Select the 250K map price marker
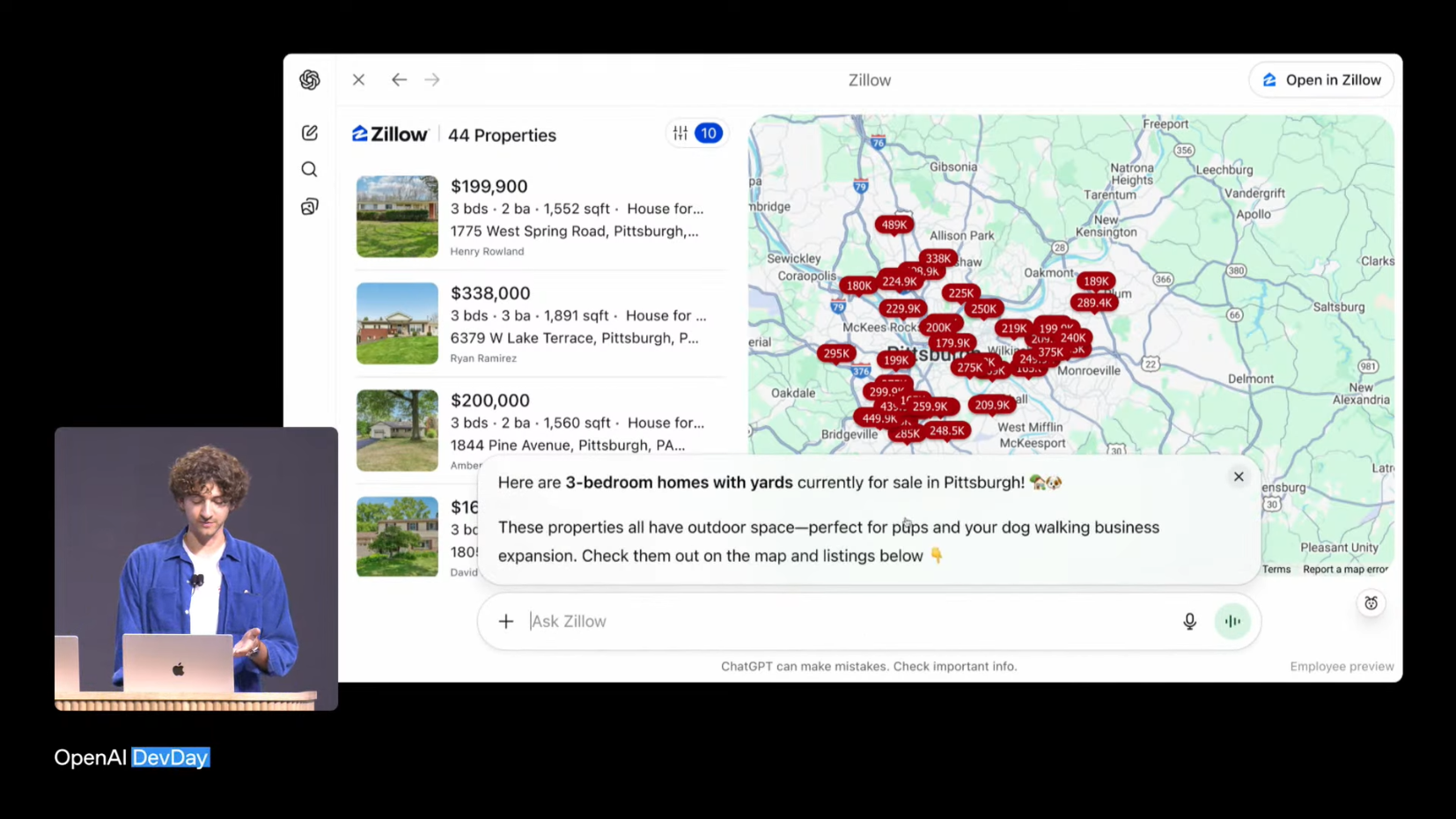 pos(983,309)
